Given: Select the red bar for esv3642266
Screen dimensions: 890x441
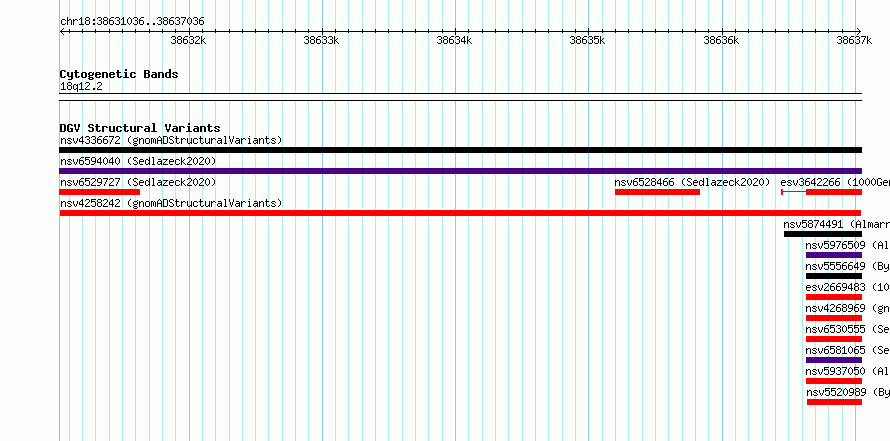Looking at the screenshot, I should 834,192.
